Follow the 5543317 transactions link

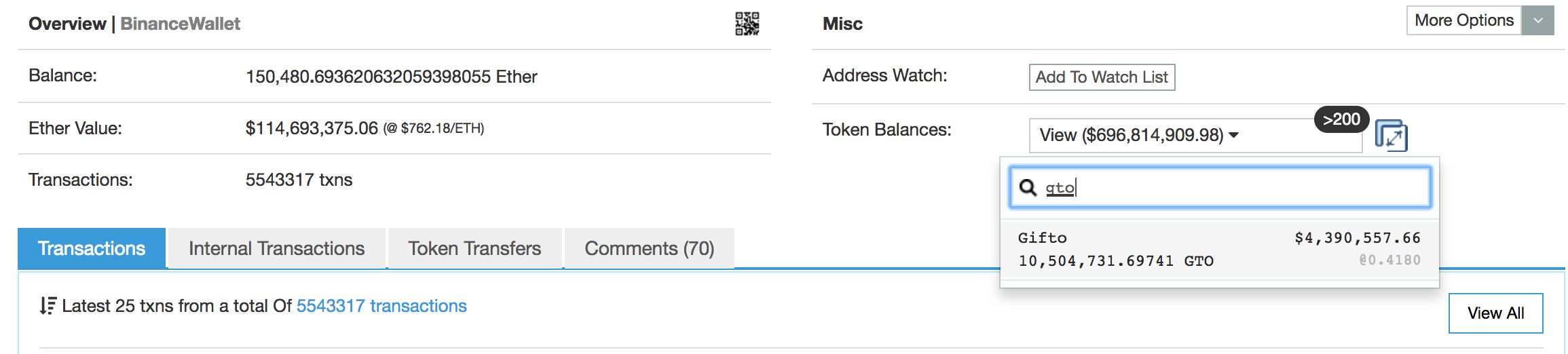tap(381, 306)
